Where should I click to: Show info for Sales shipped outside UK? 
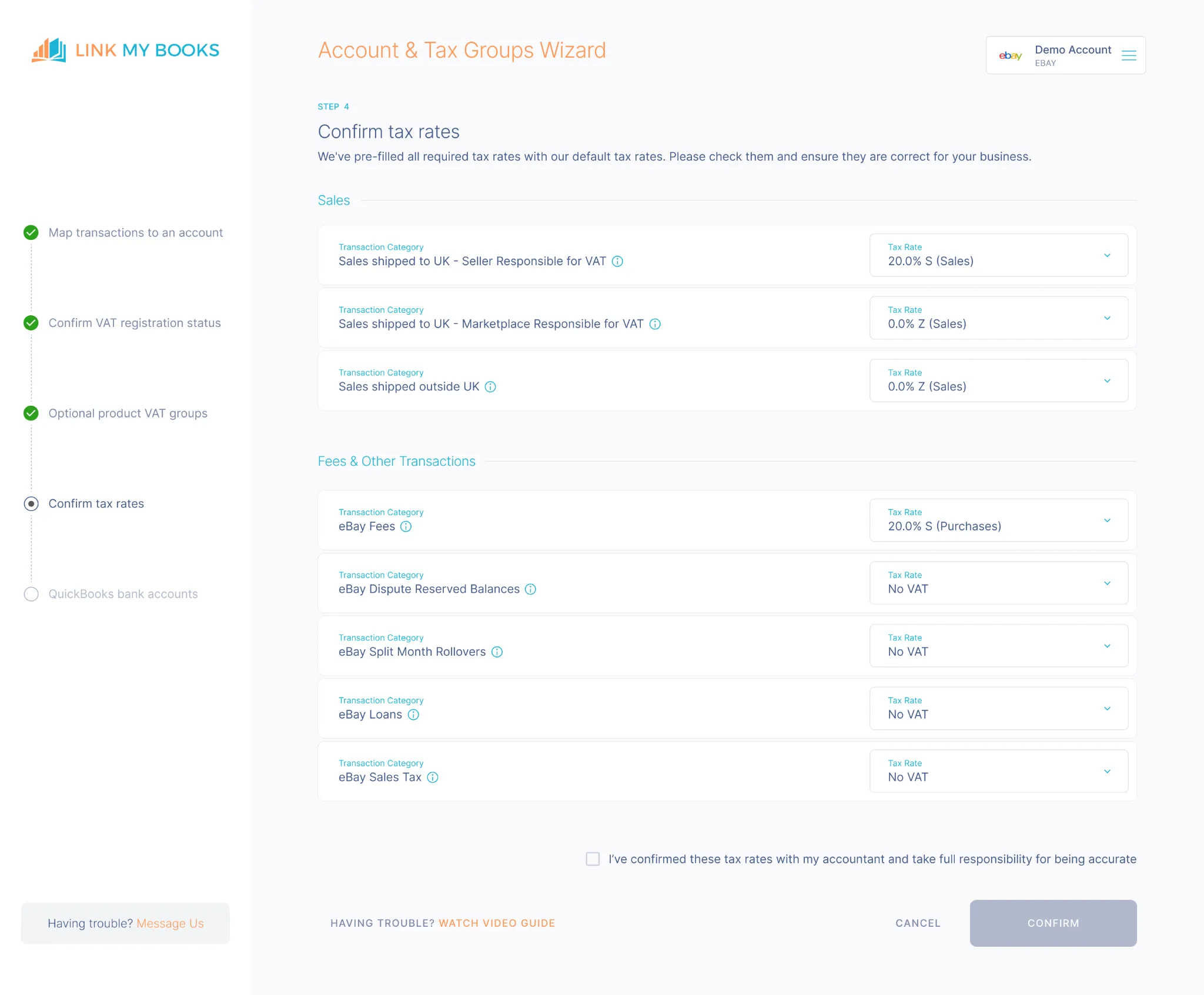[490, 386]
